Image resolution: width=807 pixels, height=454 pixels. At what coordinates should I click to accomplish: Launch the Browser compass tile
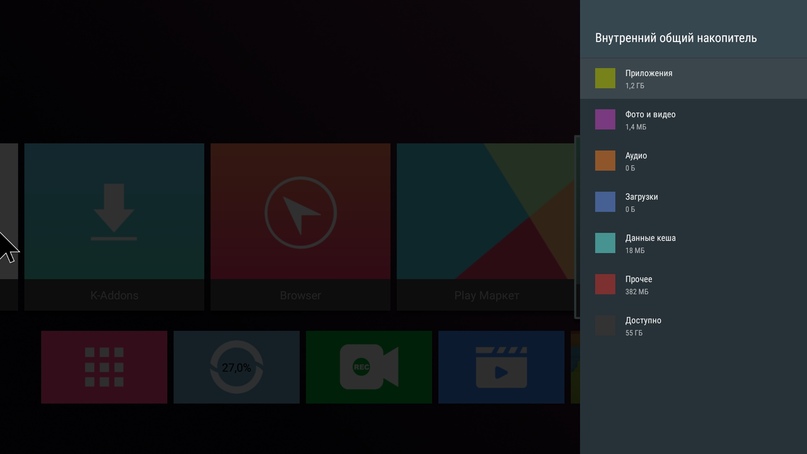[301, 227]
